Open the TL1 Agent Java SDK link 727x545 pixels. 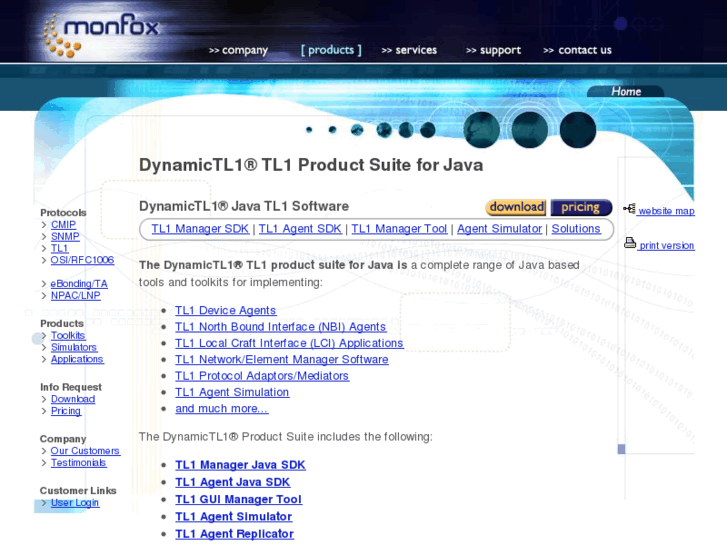coord(232,482)
